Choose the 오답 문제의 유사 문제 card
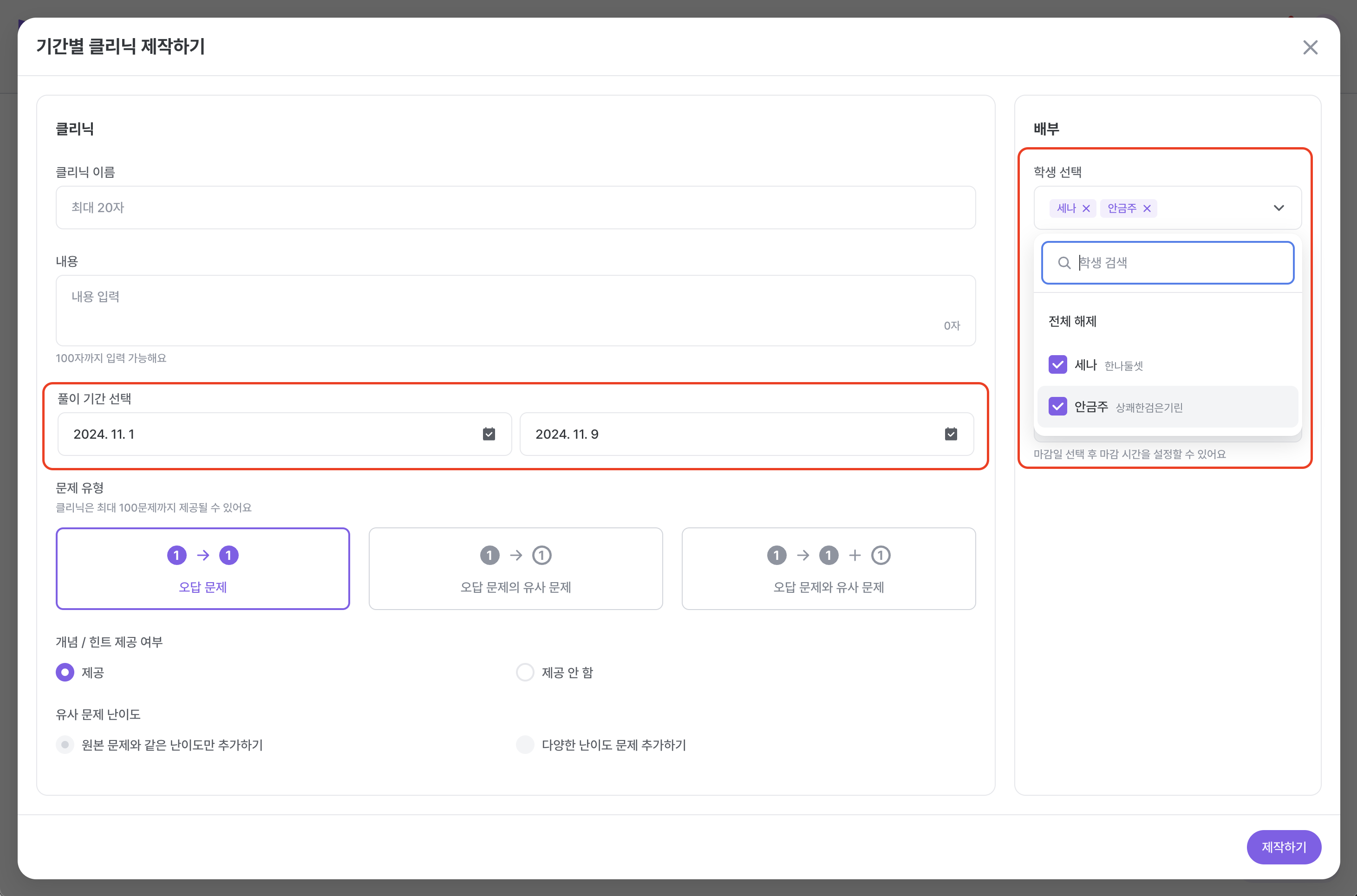 (x=515, y=569)
